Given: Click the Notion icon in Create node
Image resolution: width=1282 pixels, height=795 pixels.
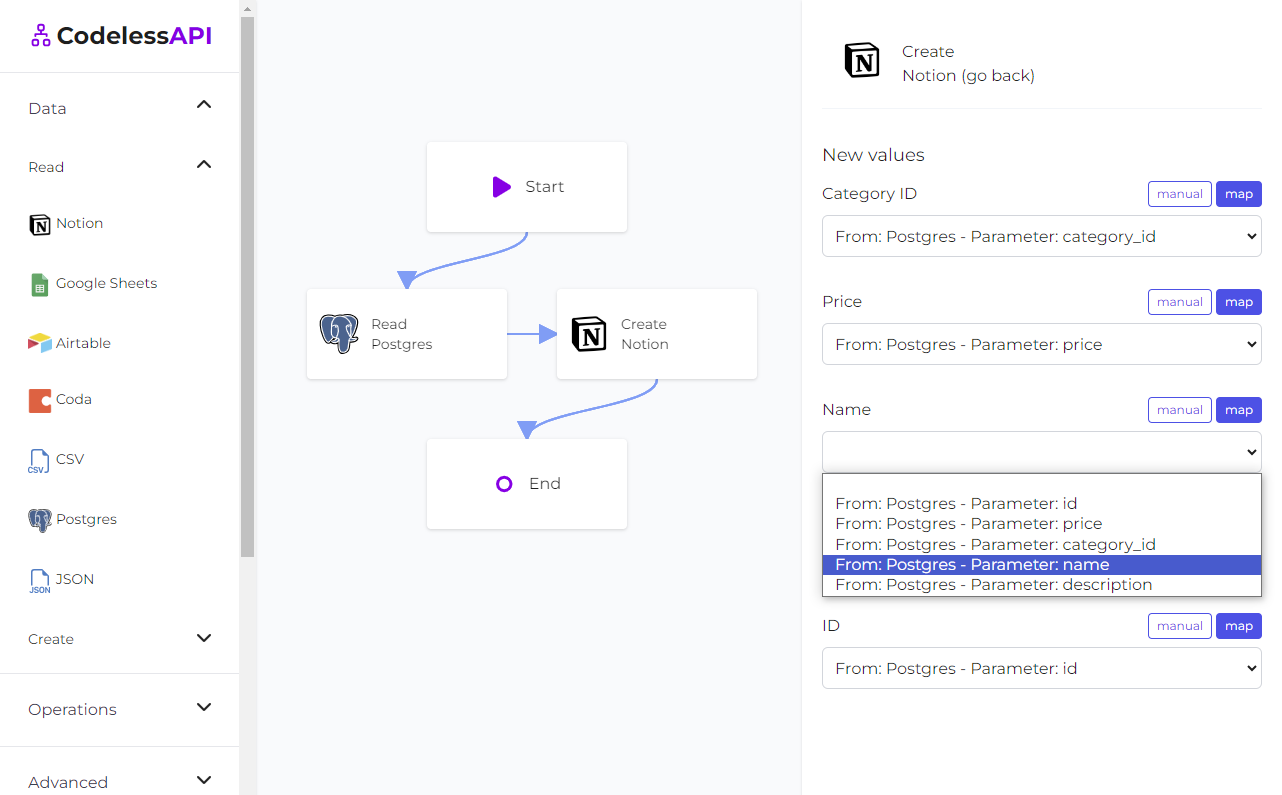Looking at the screenshot, I should (x=589, y=334).
